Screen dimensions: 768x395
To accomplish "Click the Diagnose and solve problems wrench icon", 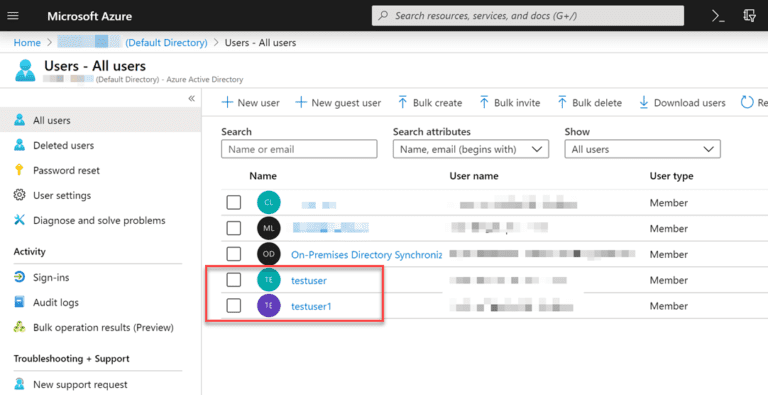I will click(x=19, y=220).
